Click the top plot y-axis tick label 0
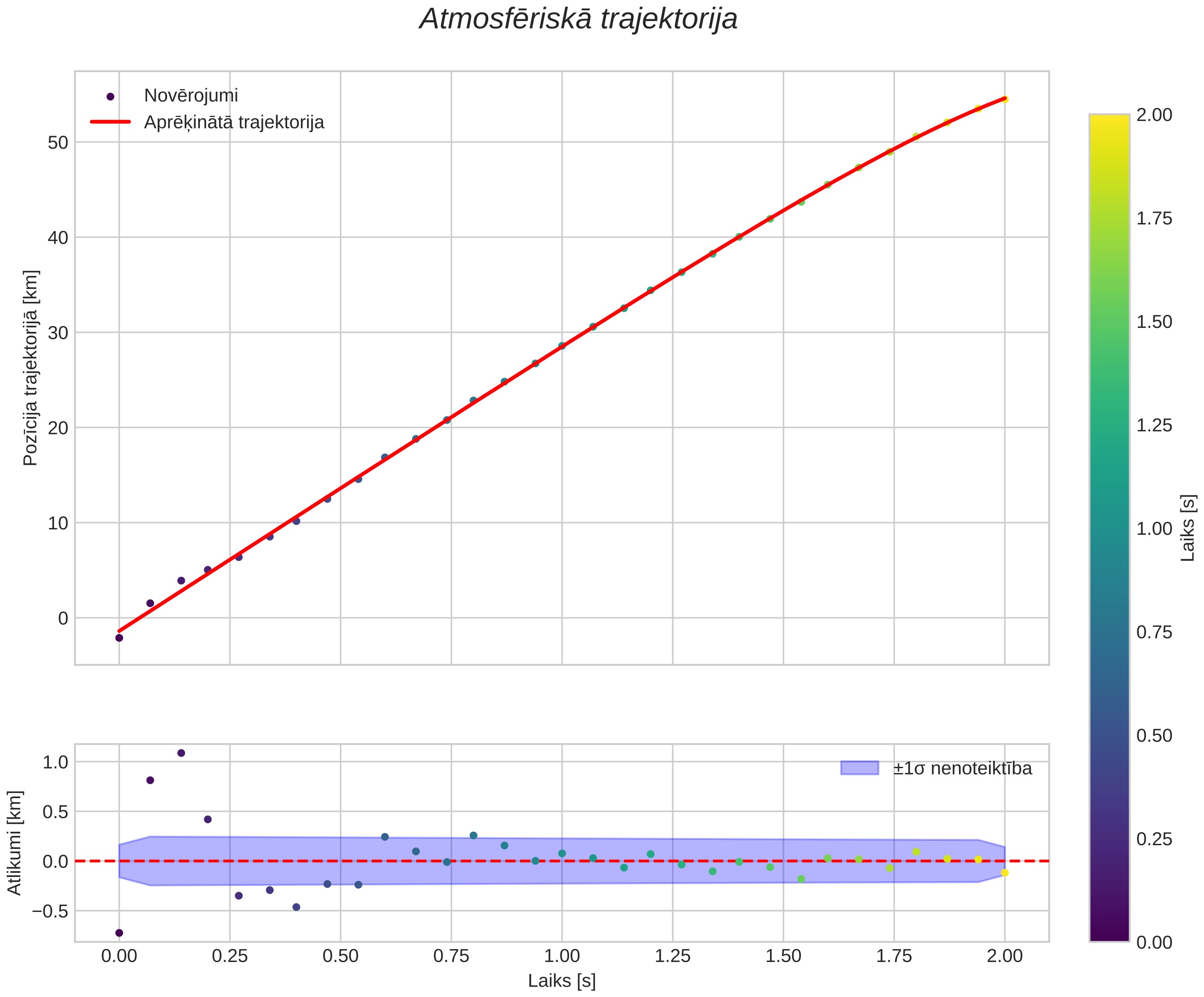Image resolution: width=1204 pixels, height=997 pixels. click(x=63, y=618)
